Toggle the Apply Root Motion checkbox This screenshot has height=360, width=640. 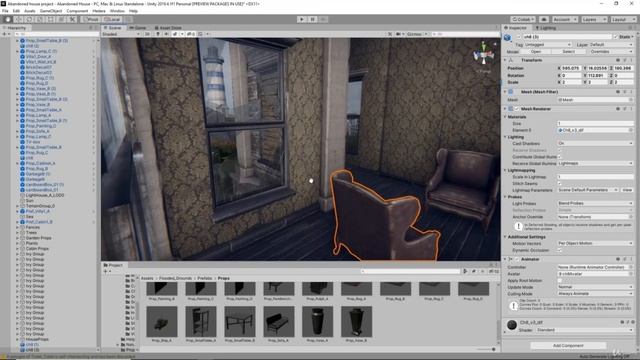(560, 281)
